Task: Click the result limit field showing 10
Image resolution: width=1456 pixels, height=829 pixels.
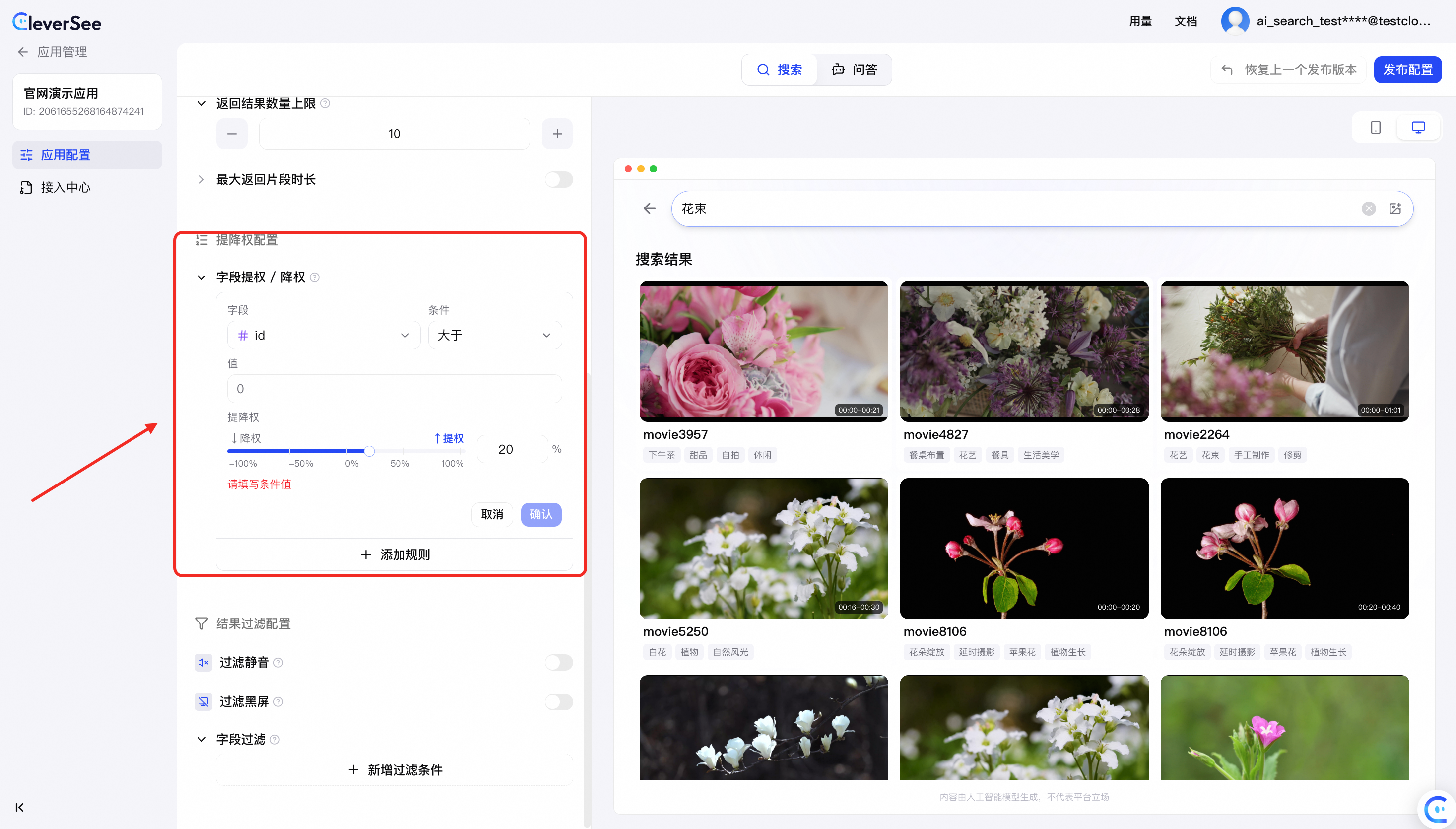Action: point(395,134)
